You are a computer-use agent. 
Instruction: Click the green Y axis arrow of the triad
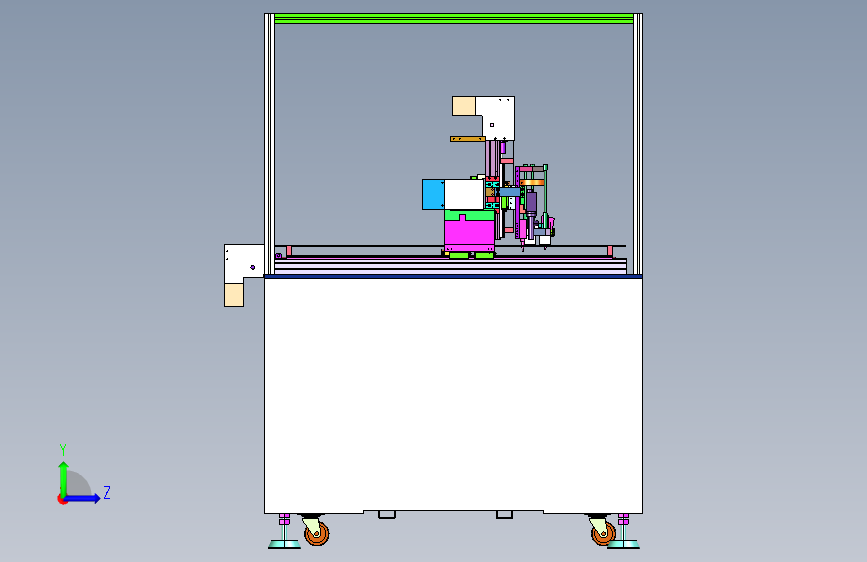point(64,478)
